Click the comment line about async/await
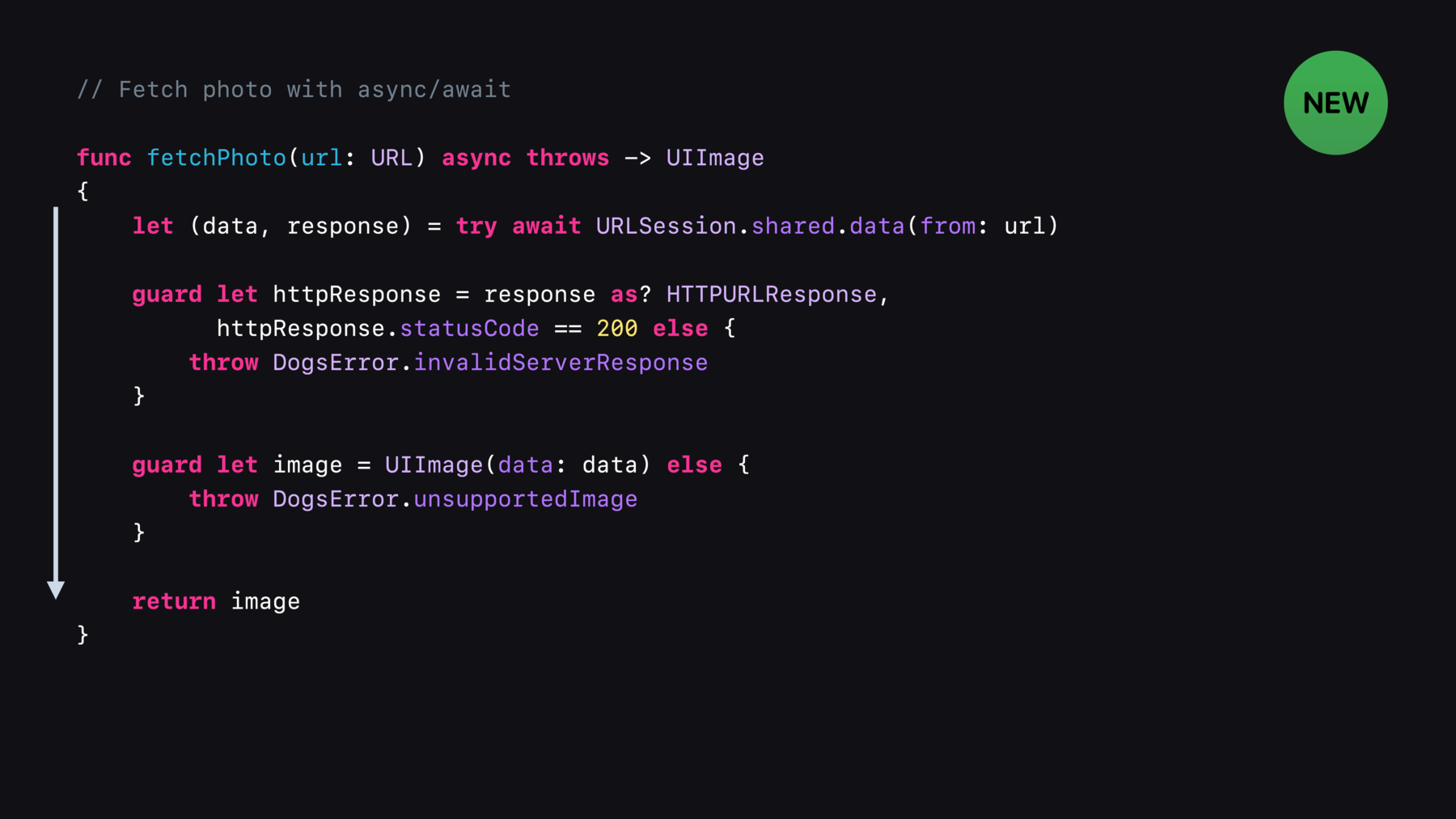This screenshot has width=1456, height=819. 294,90
